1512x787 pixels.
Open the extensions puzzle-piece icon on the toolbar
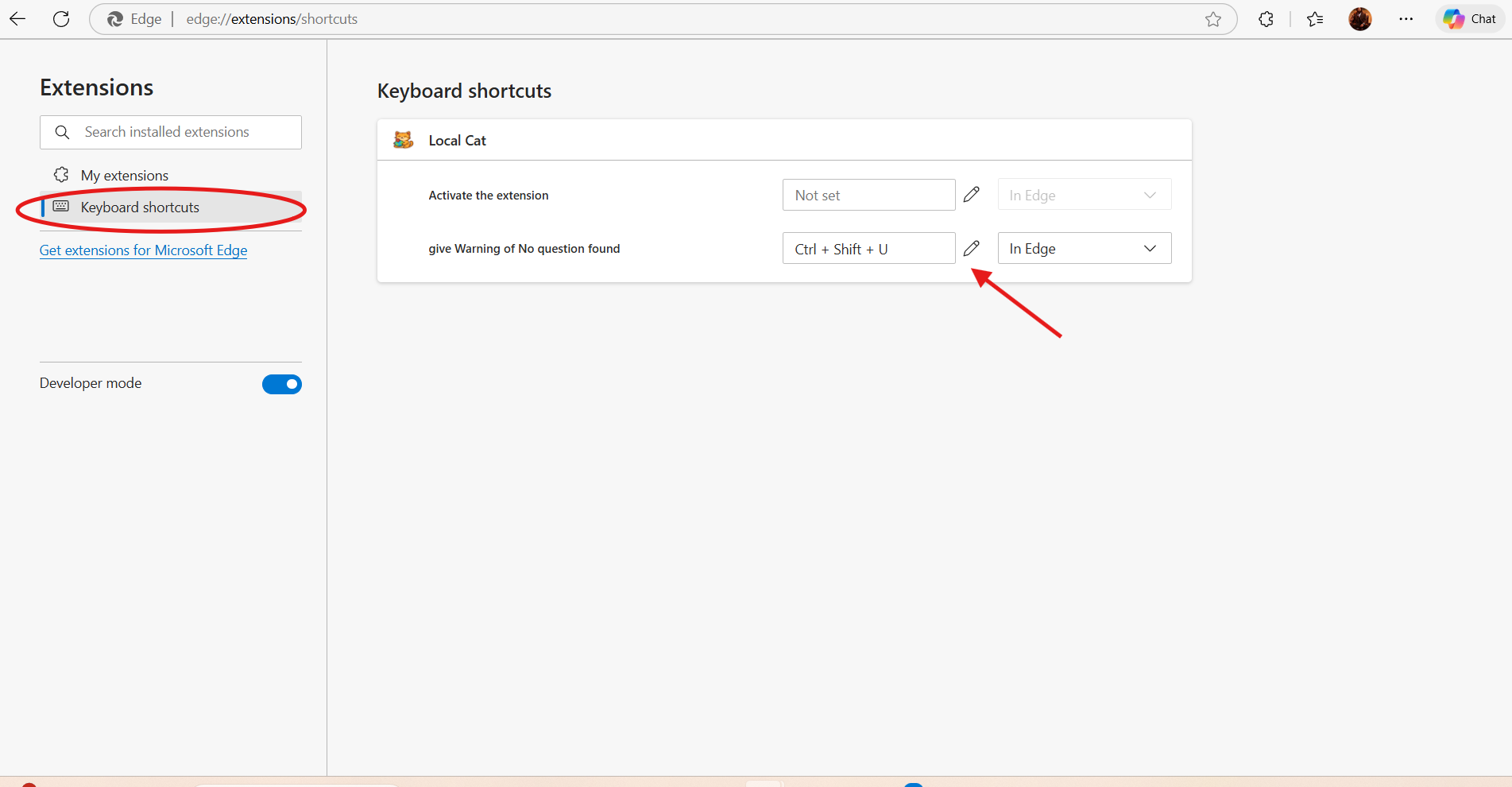click(1265, 18)
